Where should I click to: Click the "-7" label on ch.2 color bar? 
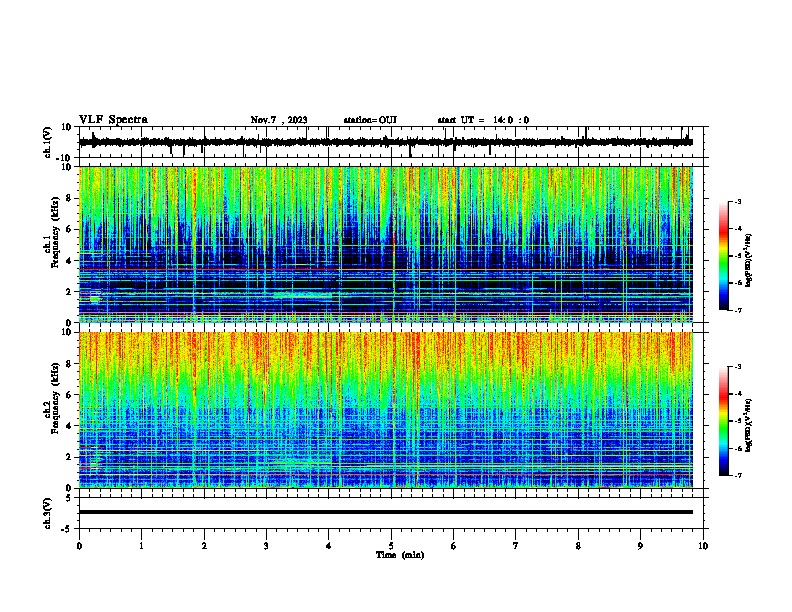(738, 475)
